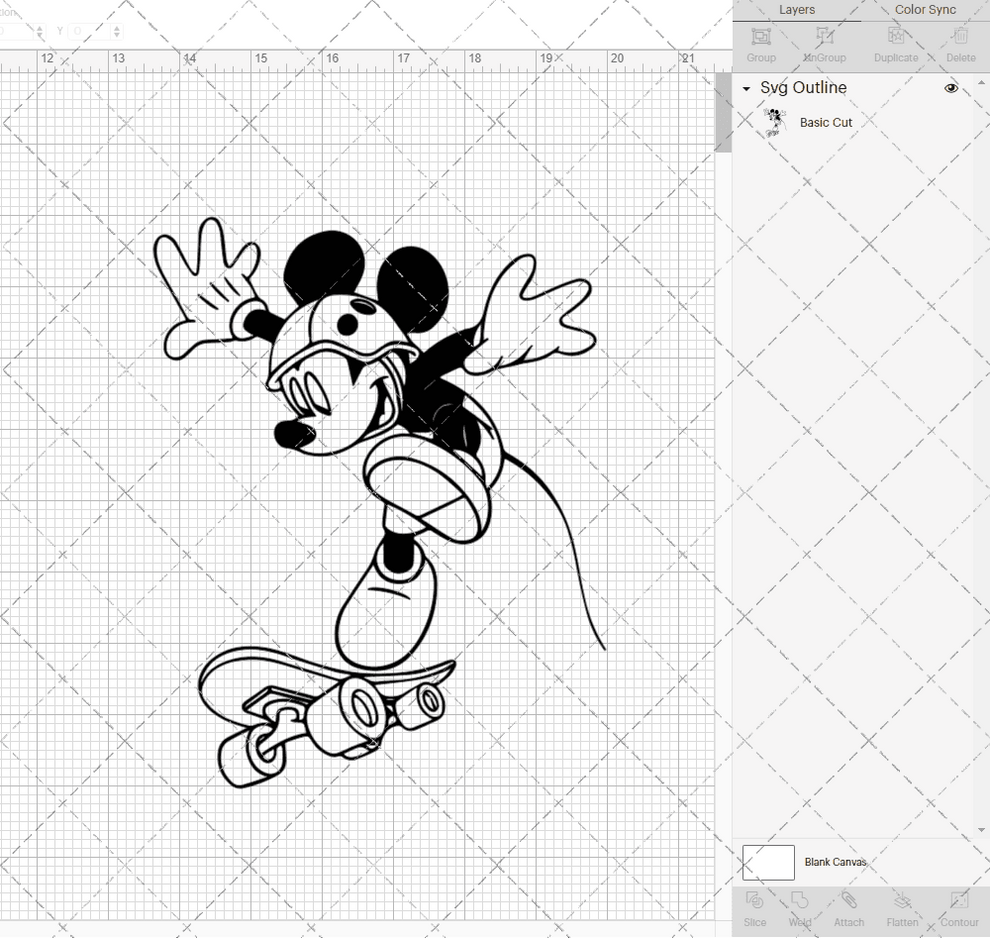Switch to the Color Sync tab
990x938 pixels.
click(x=925, y=10)
